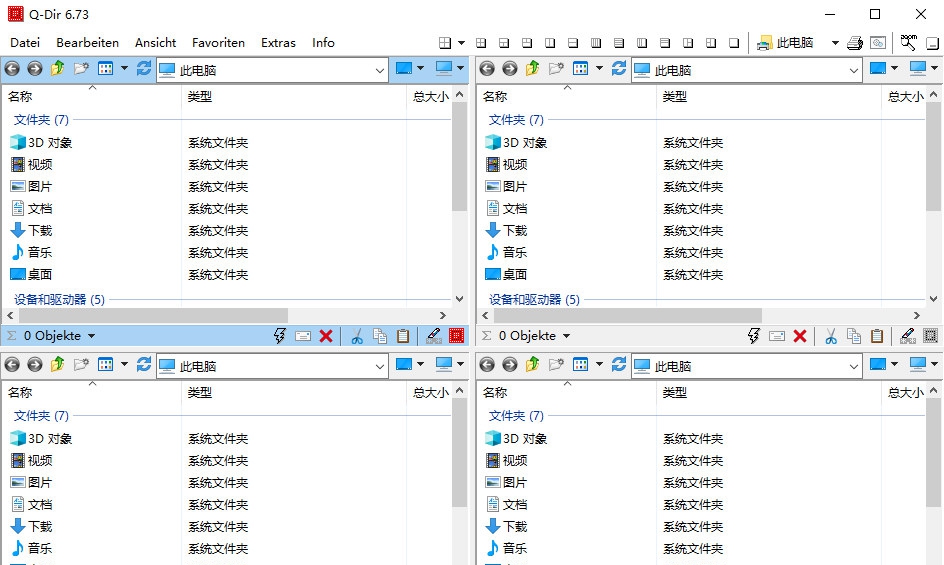This screenshot has width=944, height=565.
Task: Expand the address combo box in top-left pane
Action: pyautogui.click(x=379, y=70)
